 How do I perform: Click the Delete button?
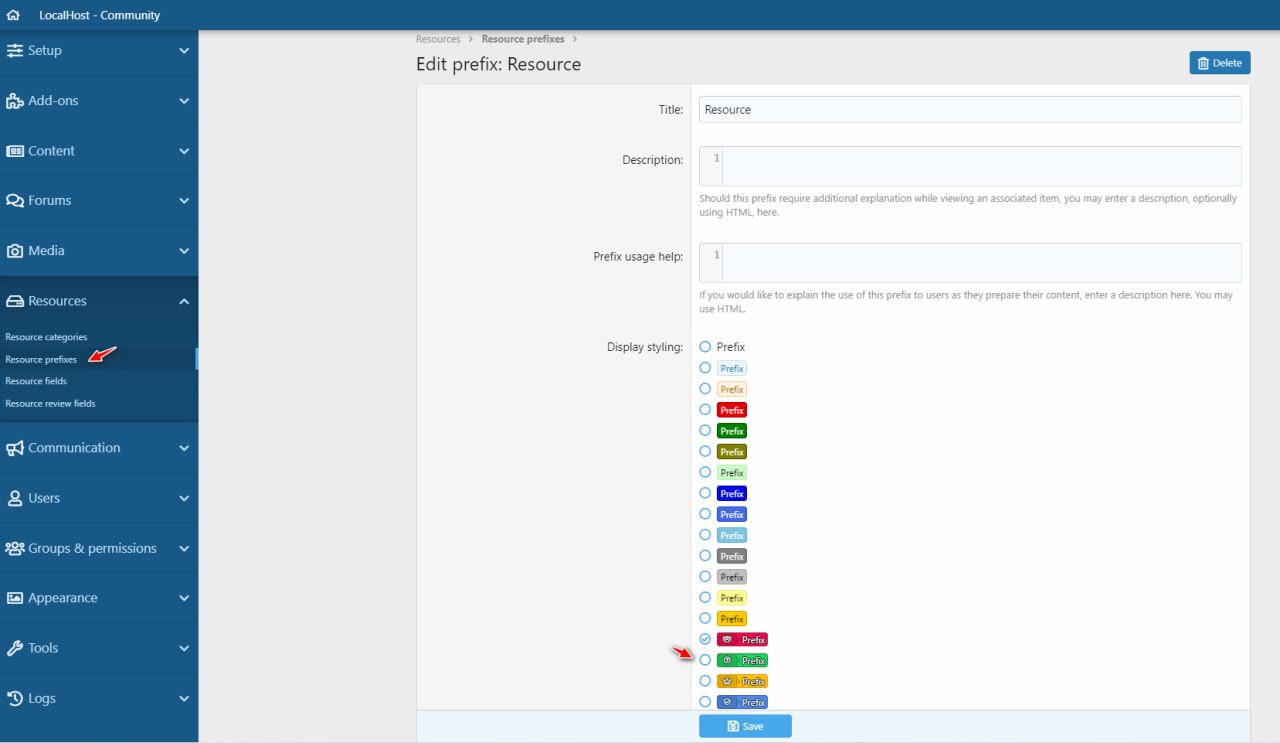[1219, 62]
